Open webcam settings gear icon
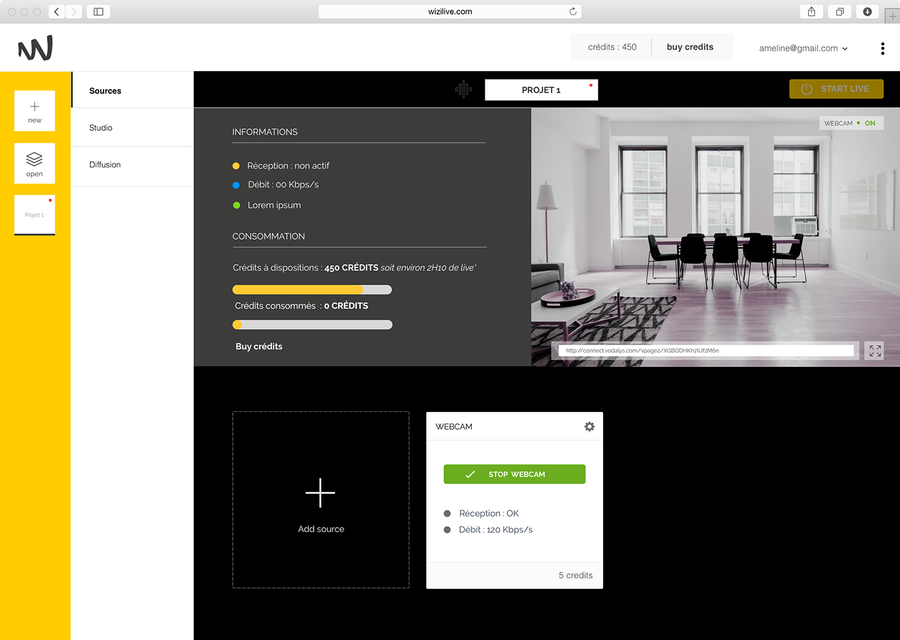This screenshot has height=640, width=900. coord(589,427)
